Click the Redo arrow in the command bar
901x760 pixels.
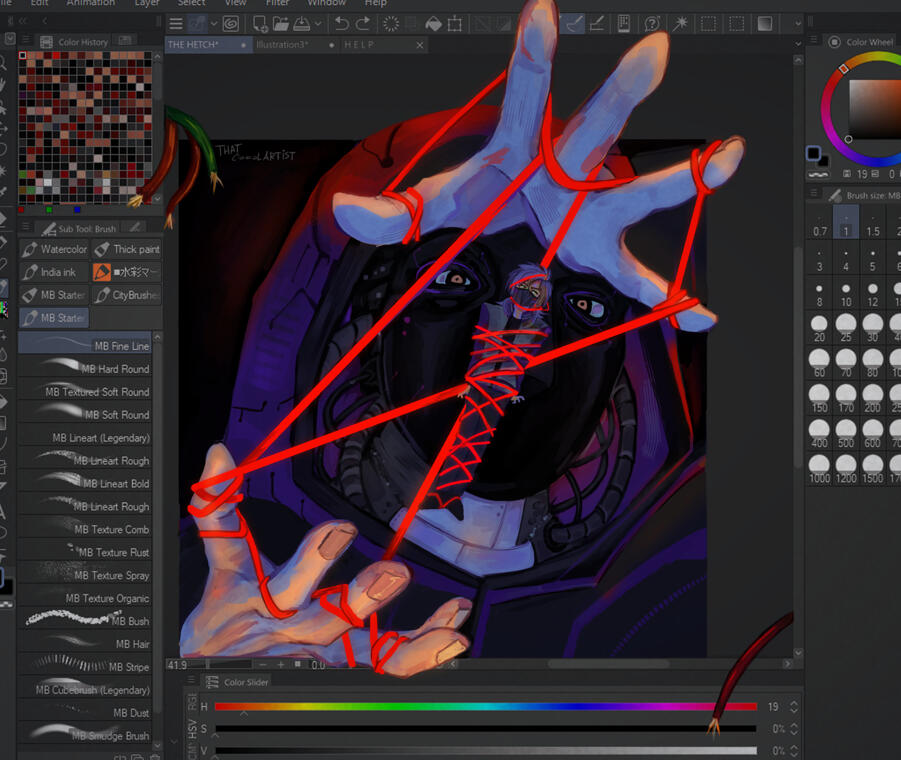pyautogui.click(x=364, y=23)
